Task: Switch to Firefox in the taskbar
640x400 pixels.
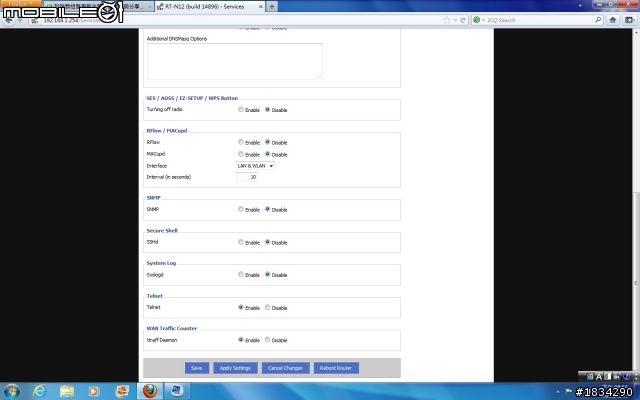Action: (150, 391)
